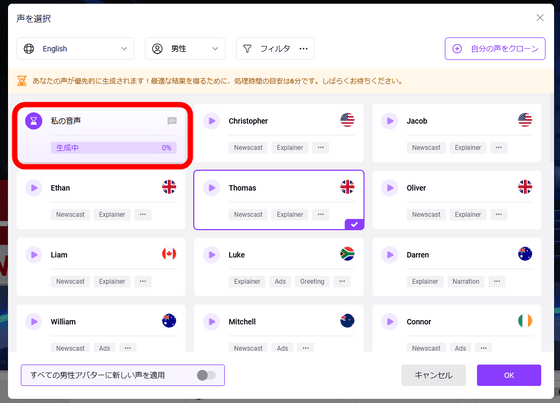Confirm selection with OK button
The image size is (560, 403).
[509, 375]
